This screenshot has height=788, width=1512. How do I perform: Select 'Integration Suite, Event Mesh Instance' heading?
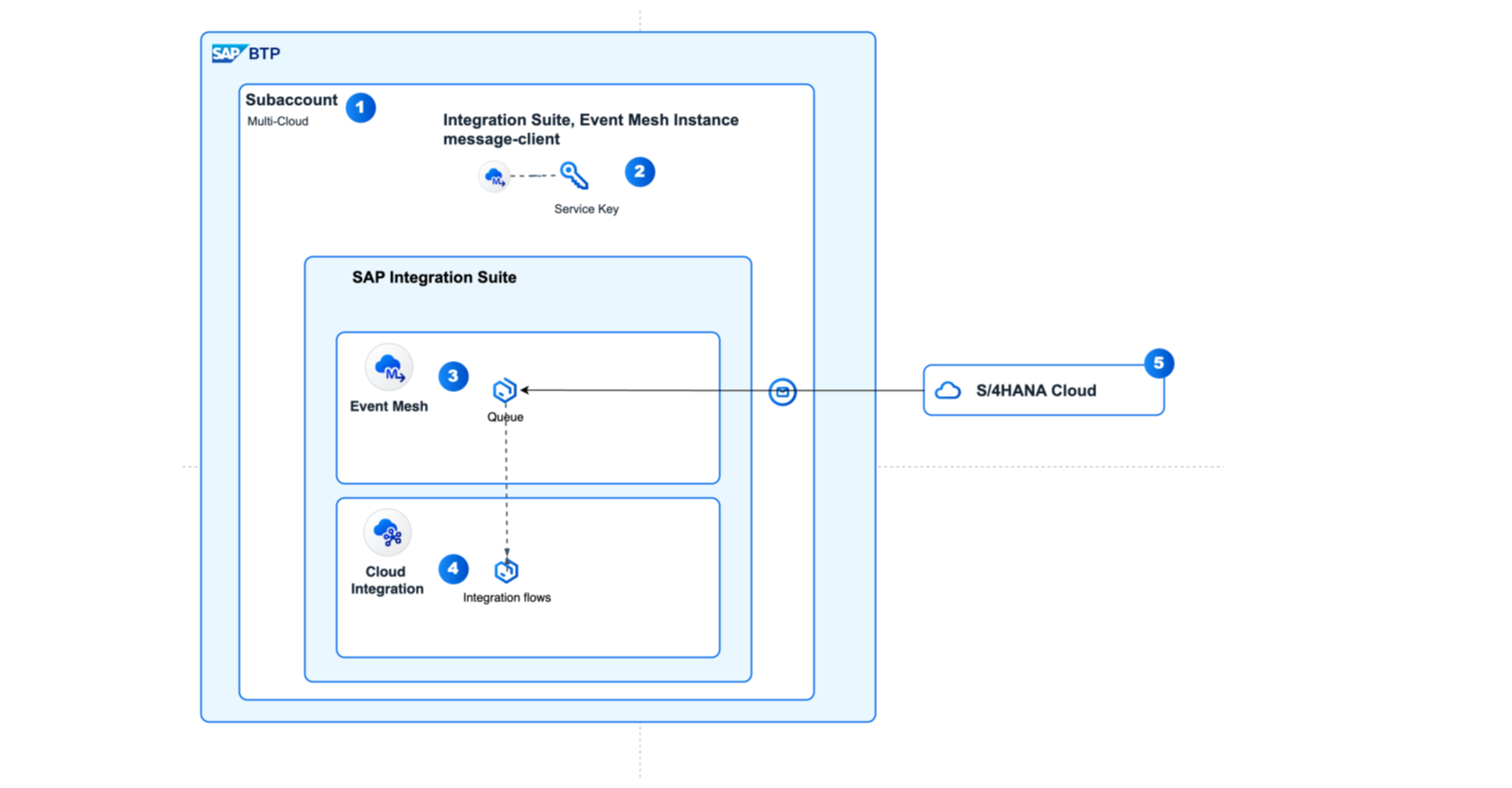click(591, 120)
